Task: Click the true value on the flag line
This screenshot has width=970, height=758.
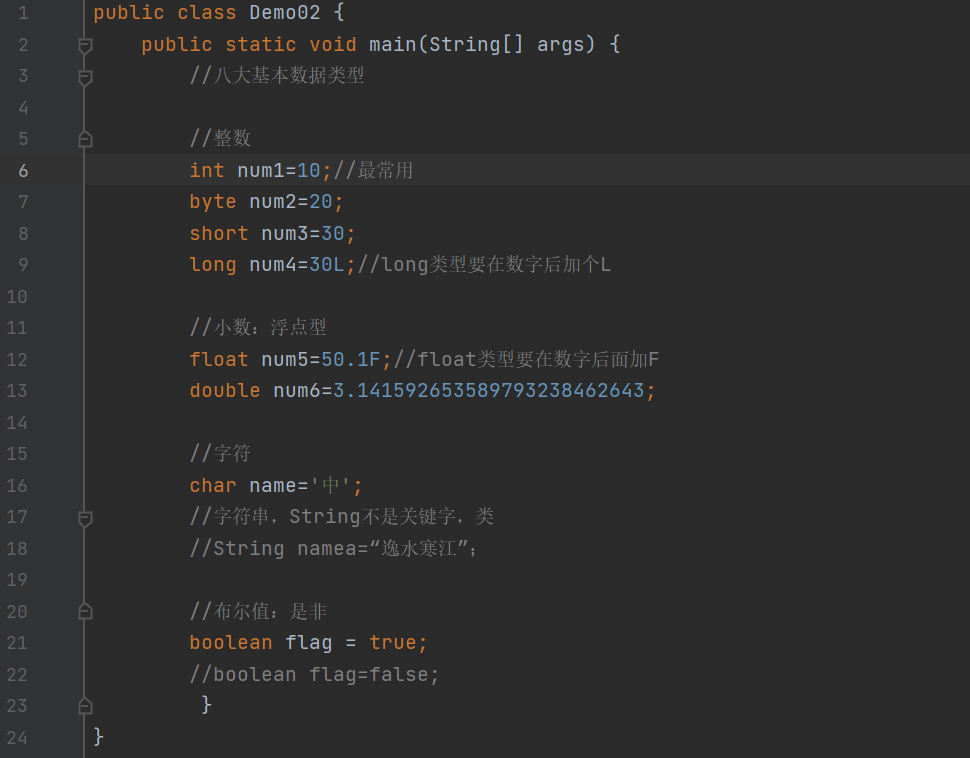Action: [x=393, y=642]
